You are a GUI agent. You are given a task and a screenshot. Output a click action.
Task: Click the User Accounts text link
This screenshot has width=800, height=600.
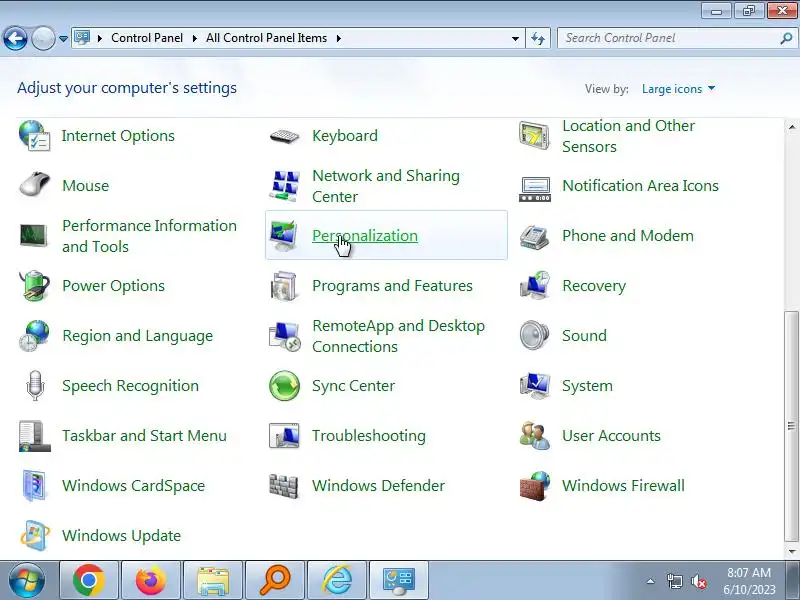click(x=611, y=436)
